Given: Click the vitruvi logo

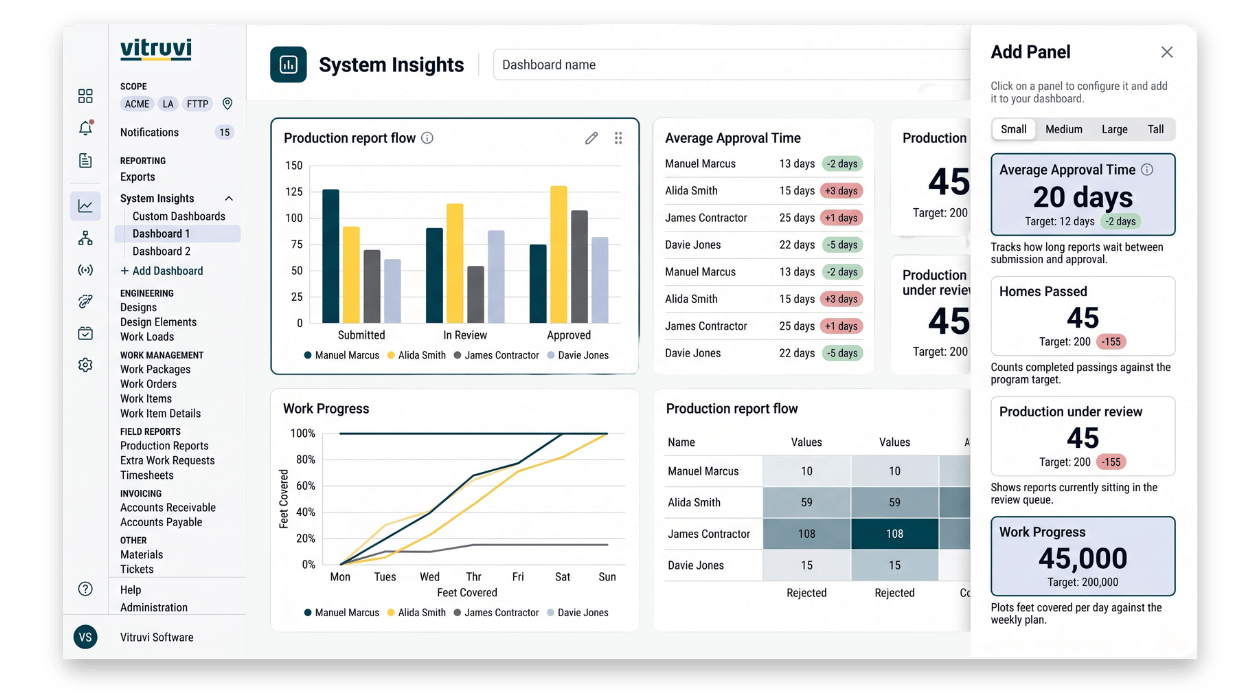Looking at the screenshot, I should [155, 50].
